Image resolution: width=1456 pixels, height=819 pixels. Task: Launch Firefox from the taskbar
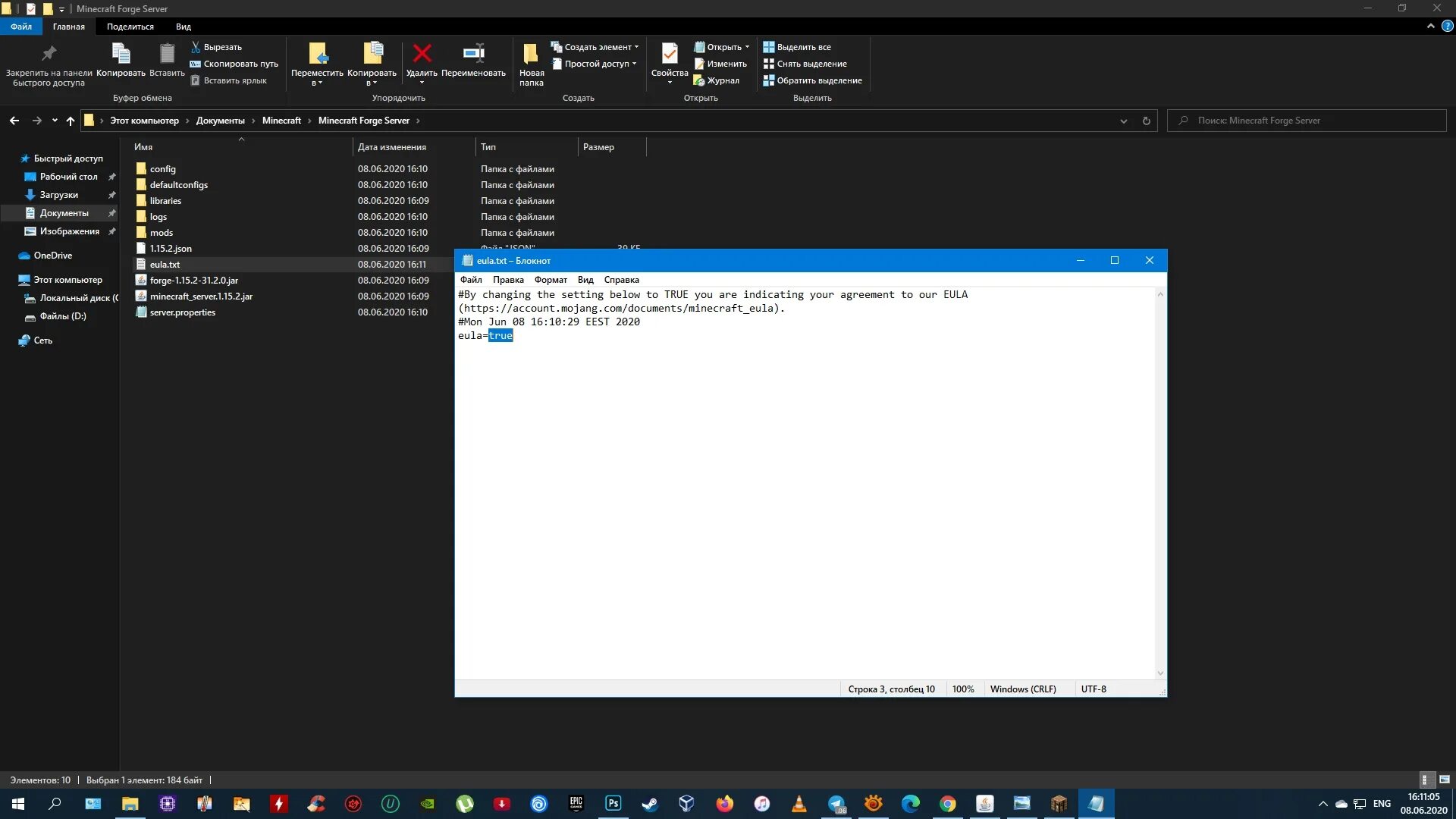point(724,803)
